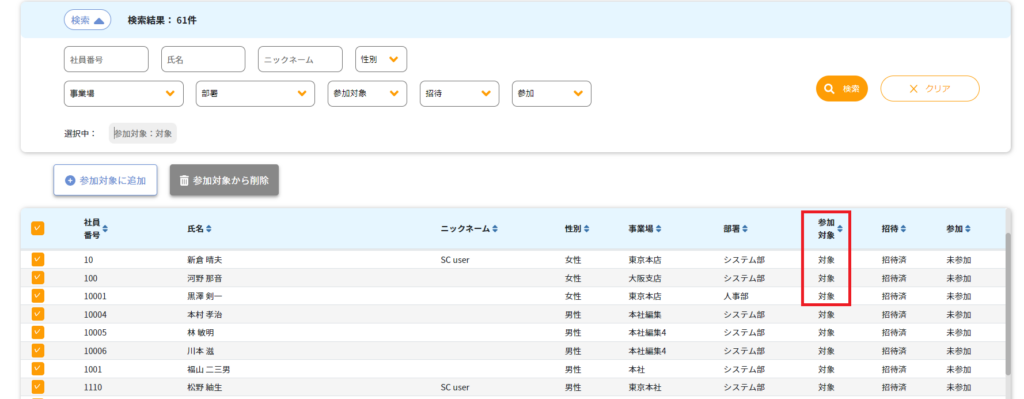Click the orange 検索 search button
The height and width of the screenshot is (399, 1024).
[x=842, y=89]
